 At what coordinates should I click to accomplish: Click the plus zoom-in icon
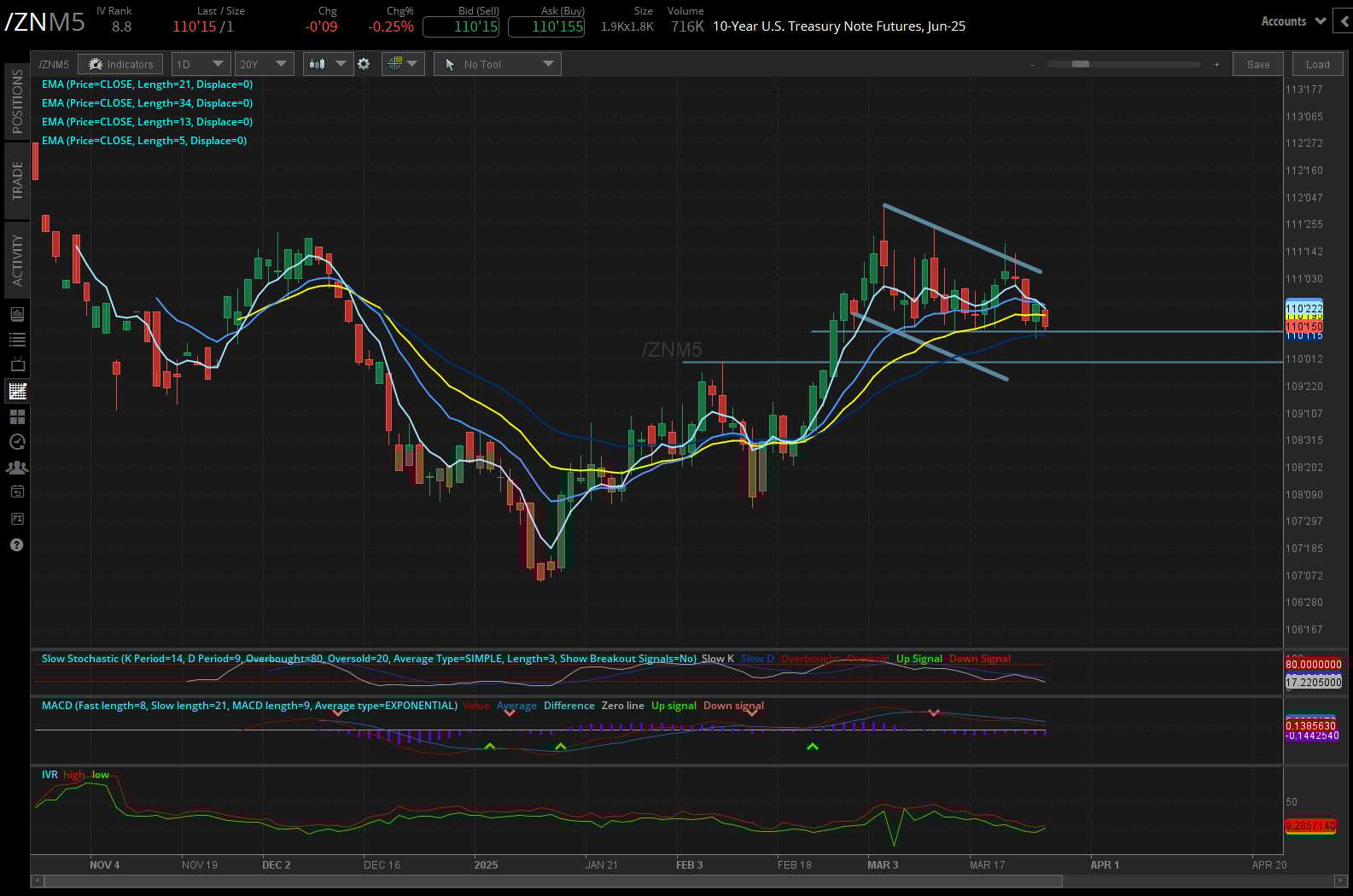point(1216,65)
